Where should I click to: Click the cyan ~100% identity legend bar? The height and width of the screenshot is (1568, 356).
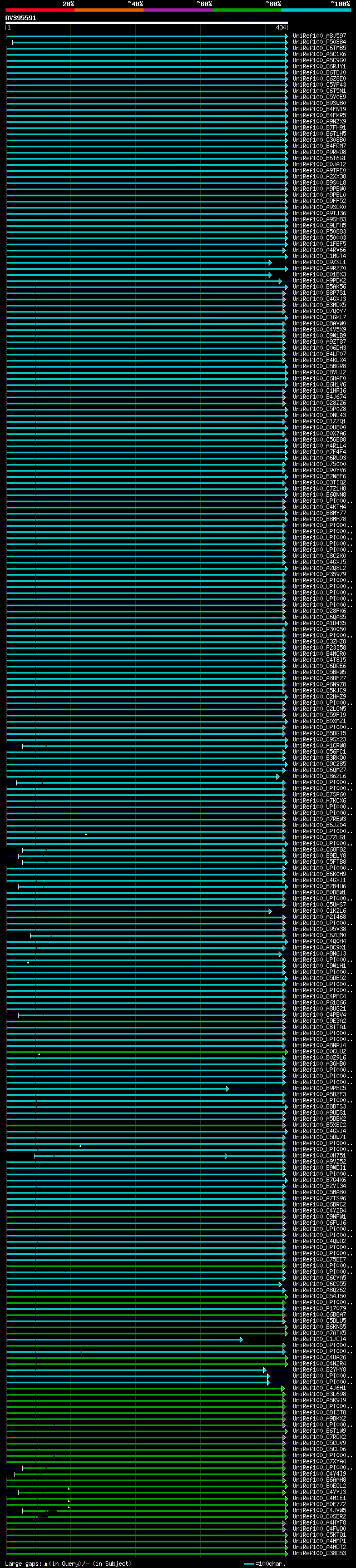[316, 10]
